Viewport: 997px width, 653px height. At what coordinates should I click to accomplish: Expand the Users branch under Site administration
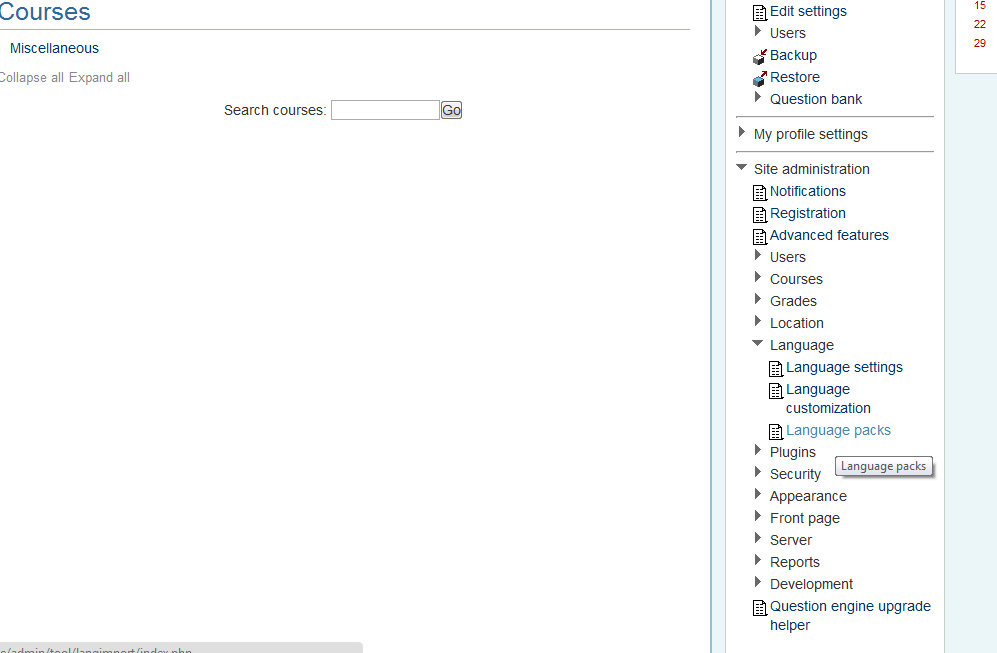pyautogui.click(x=758, y=255)
